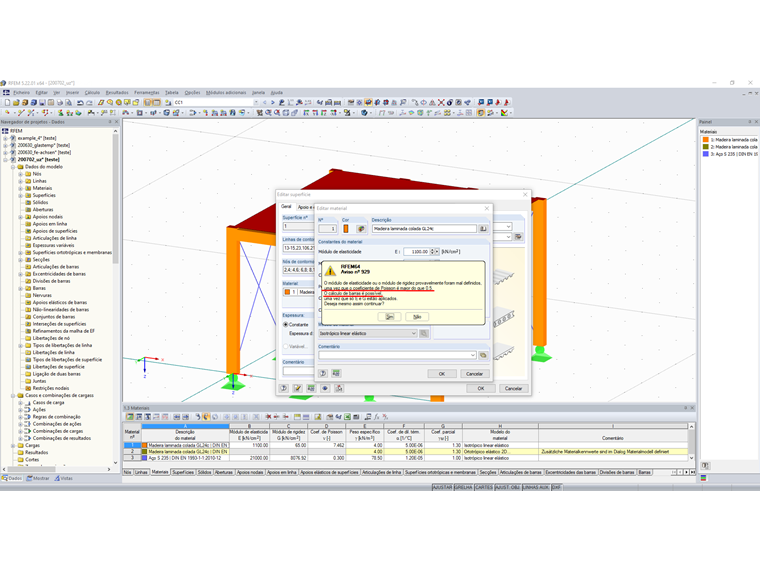Open color picker icon in Editar material

[x=361, y=228]
